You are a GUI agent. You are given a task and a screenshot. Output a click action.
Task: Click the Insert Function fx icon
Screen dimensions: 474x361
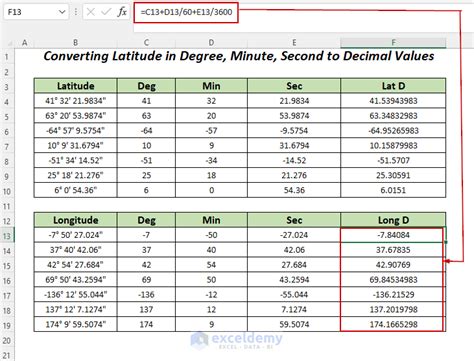pos(122,12)
